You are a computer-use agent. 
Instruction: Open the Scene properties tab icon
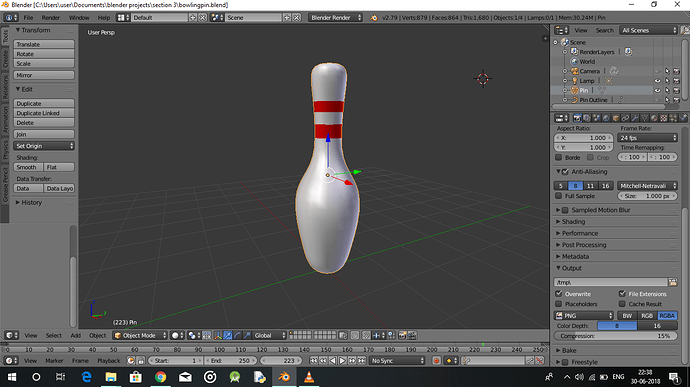pos(596,118)
